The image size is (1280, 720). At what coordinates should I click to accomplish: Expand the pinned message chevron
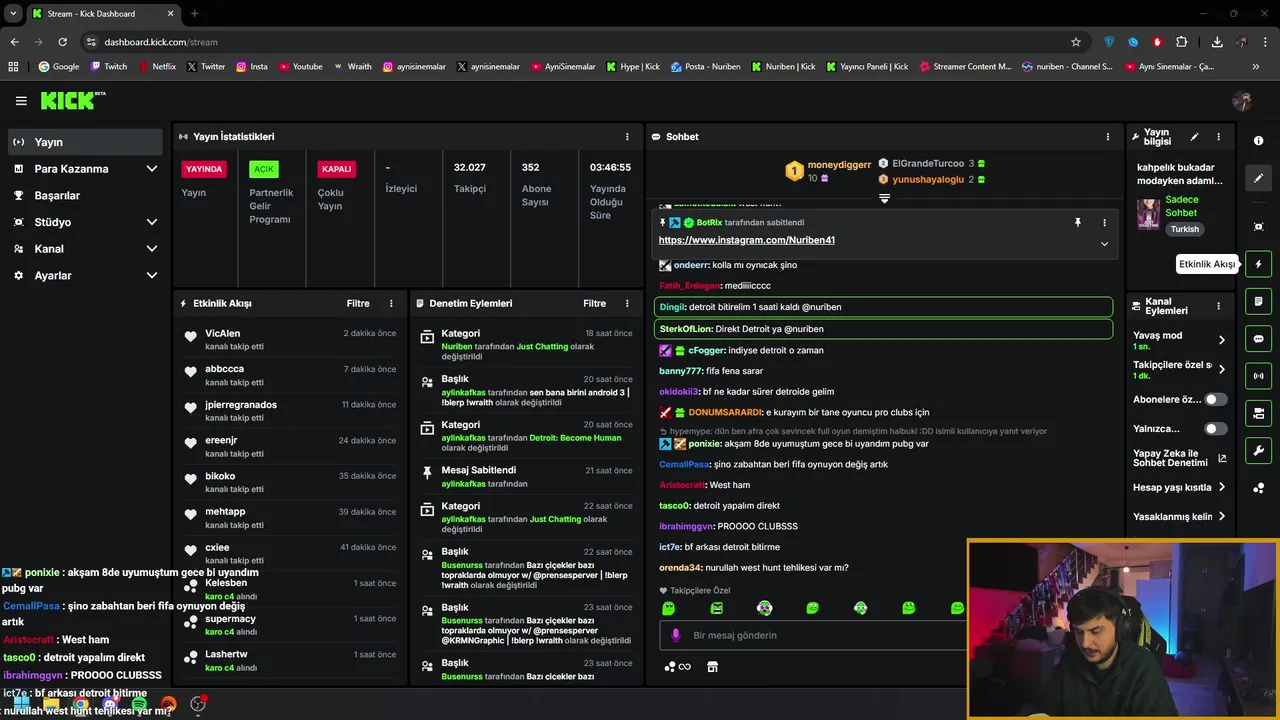[x=1104, y=244]
